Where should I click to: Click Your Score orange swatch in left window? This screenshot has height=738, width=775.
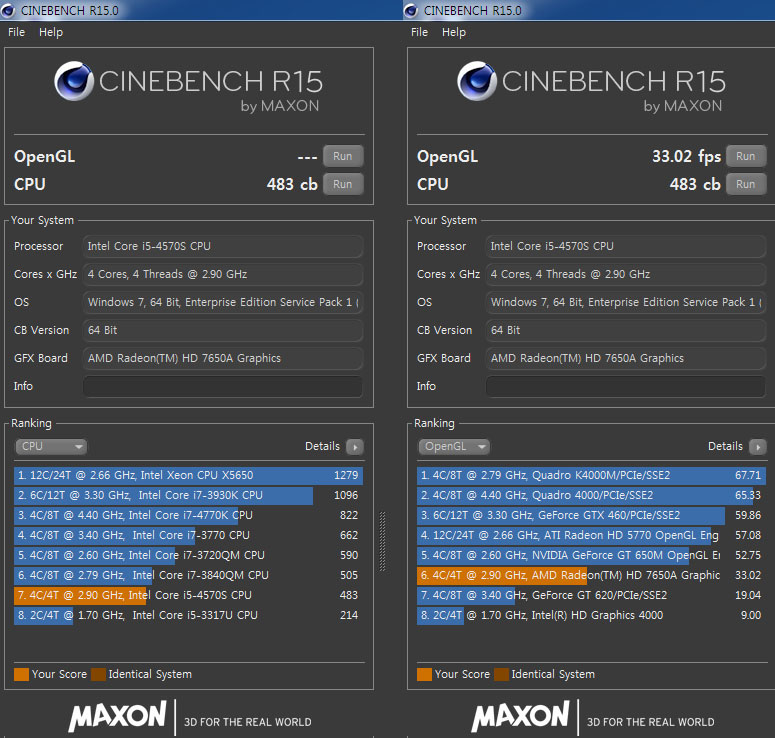(x=21, y=675)
